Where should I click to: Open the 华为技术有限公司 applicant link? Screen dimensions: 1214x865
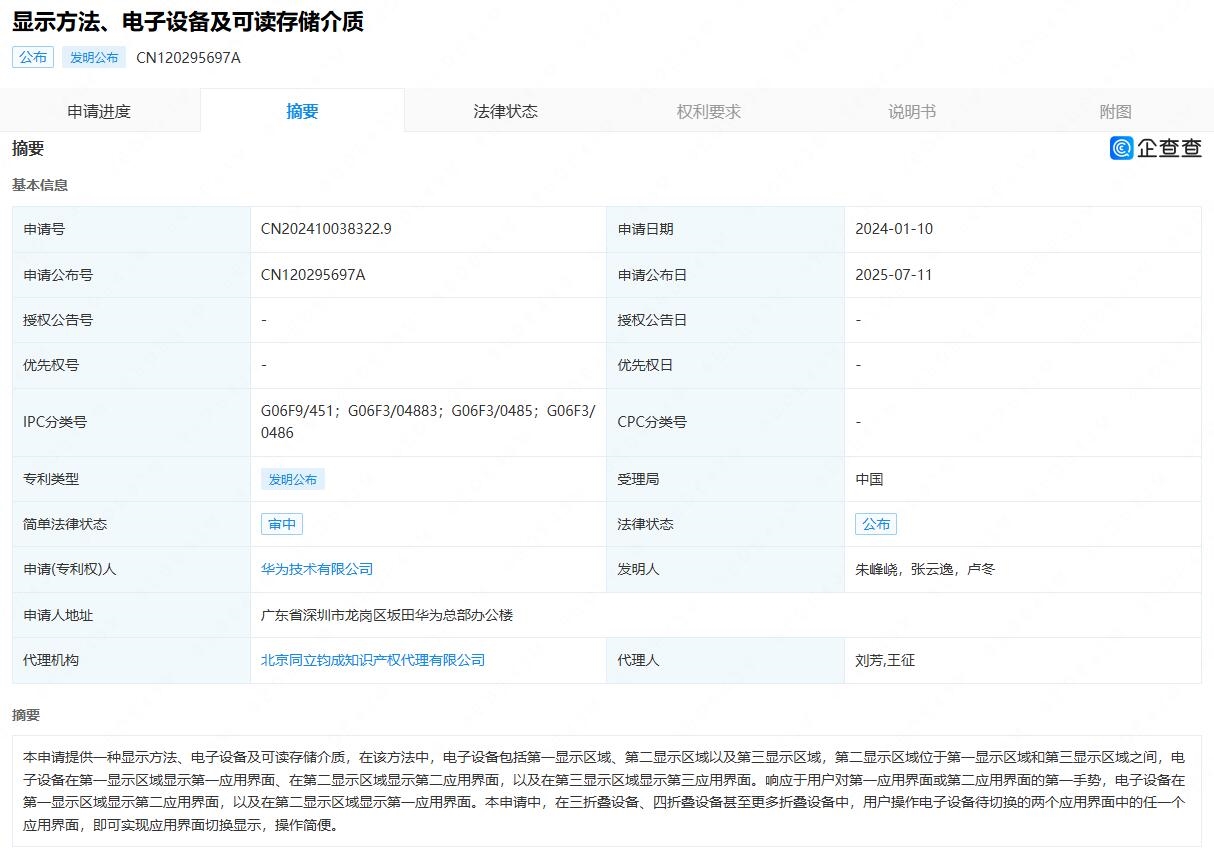(317, 569)
